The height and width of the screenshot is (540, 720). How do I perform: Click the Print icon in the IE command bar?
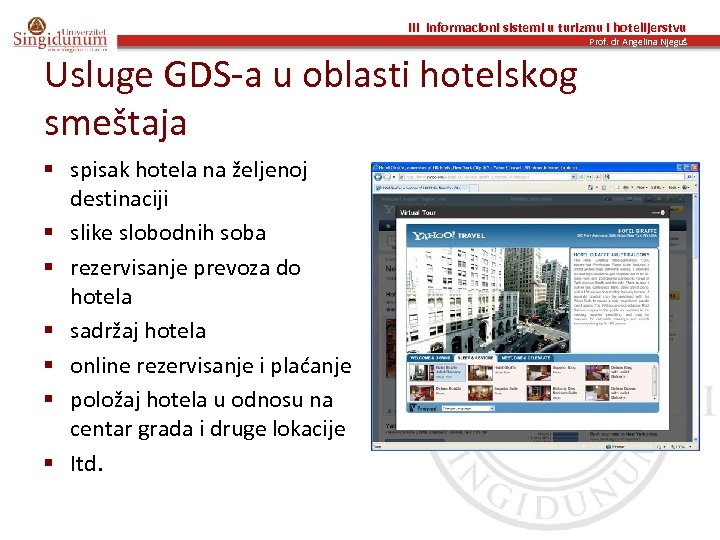point(626,187)
